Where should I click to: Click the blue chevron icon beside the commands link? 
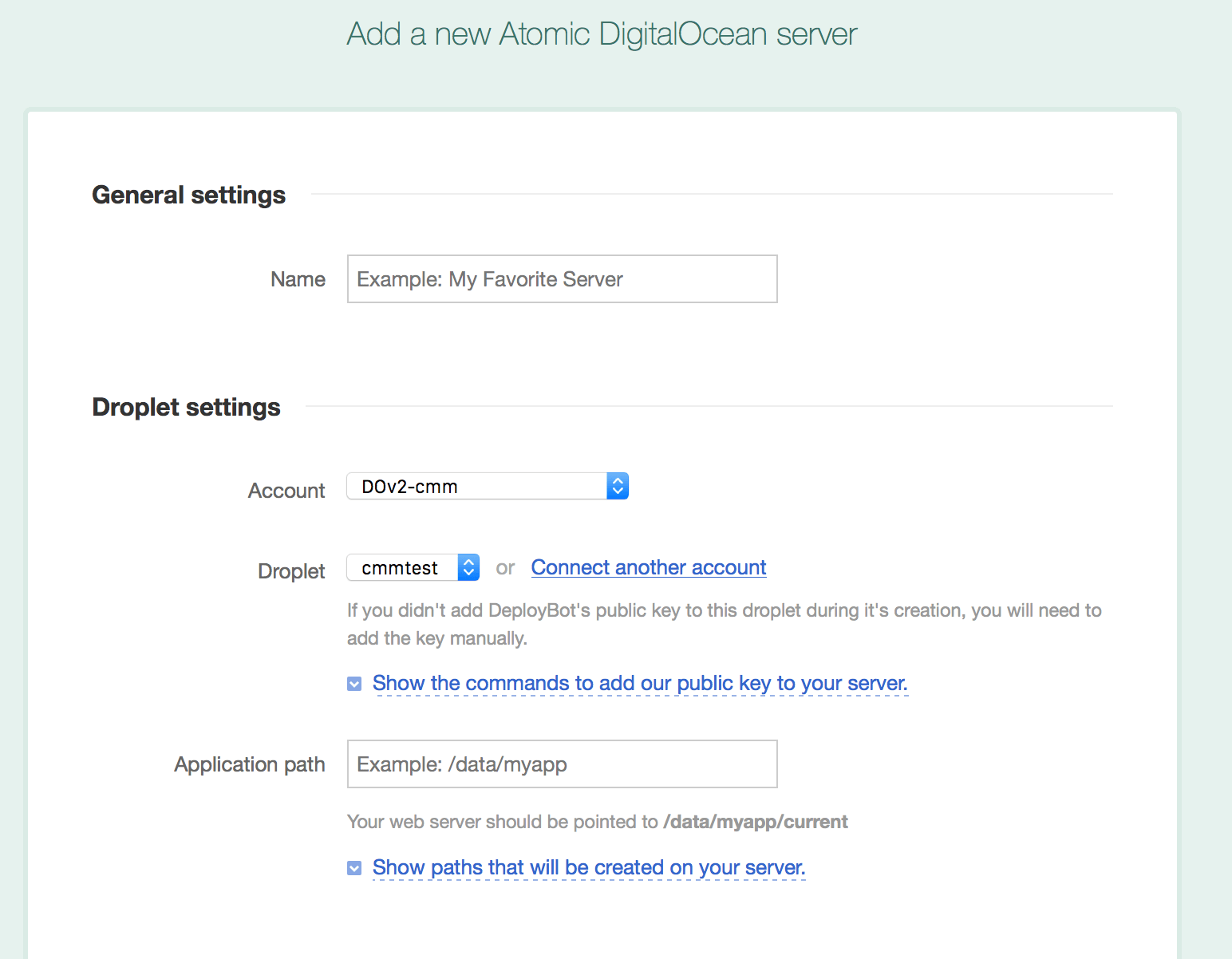click(354, 684)
